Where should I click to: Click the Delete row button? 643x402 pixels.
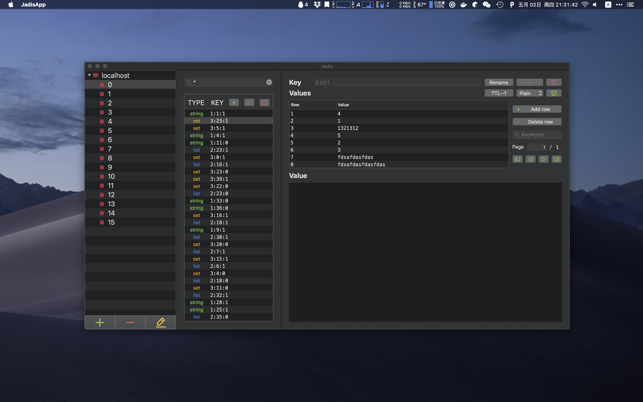[537, 122]
